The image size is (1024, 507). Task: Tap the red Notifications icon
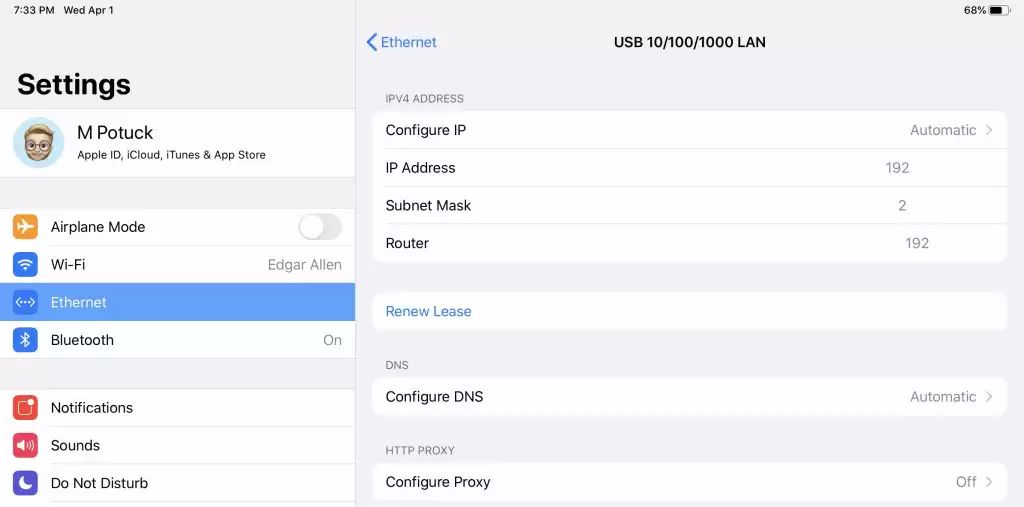(25, 408)
